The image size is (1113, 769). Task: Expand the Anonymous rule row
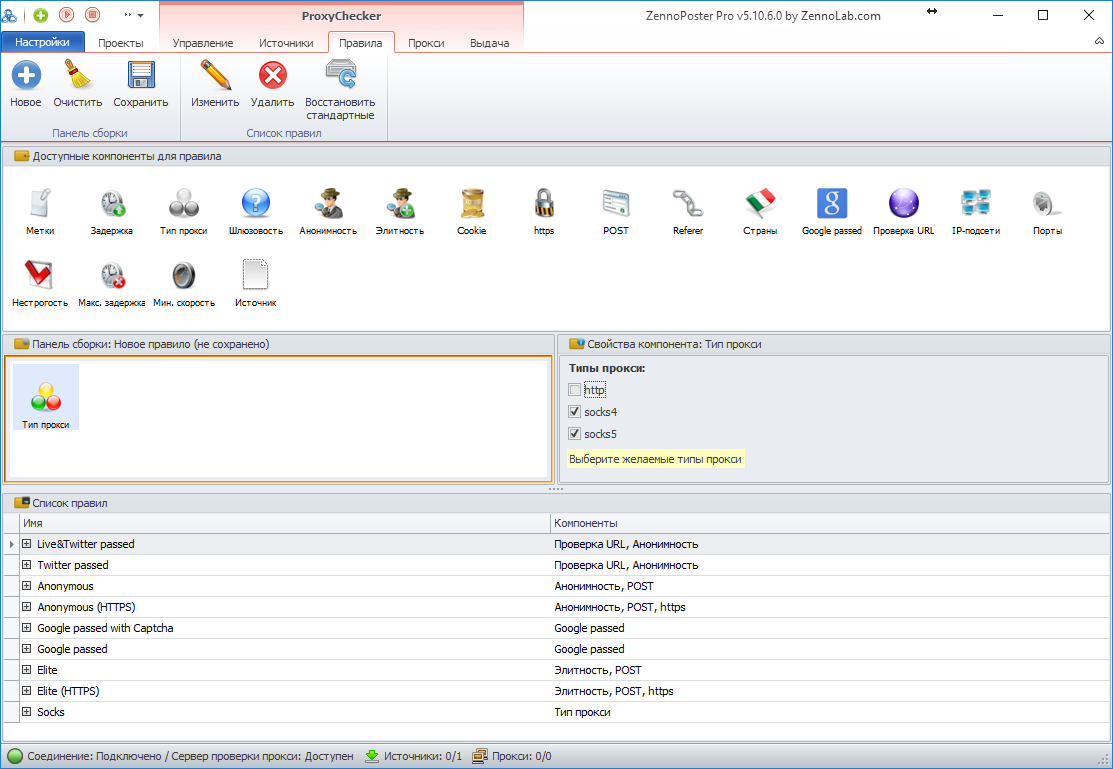[x=26, y=586]
